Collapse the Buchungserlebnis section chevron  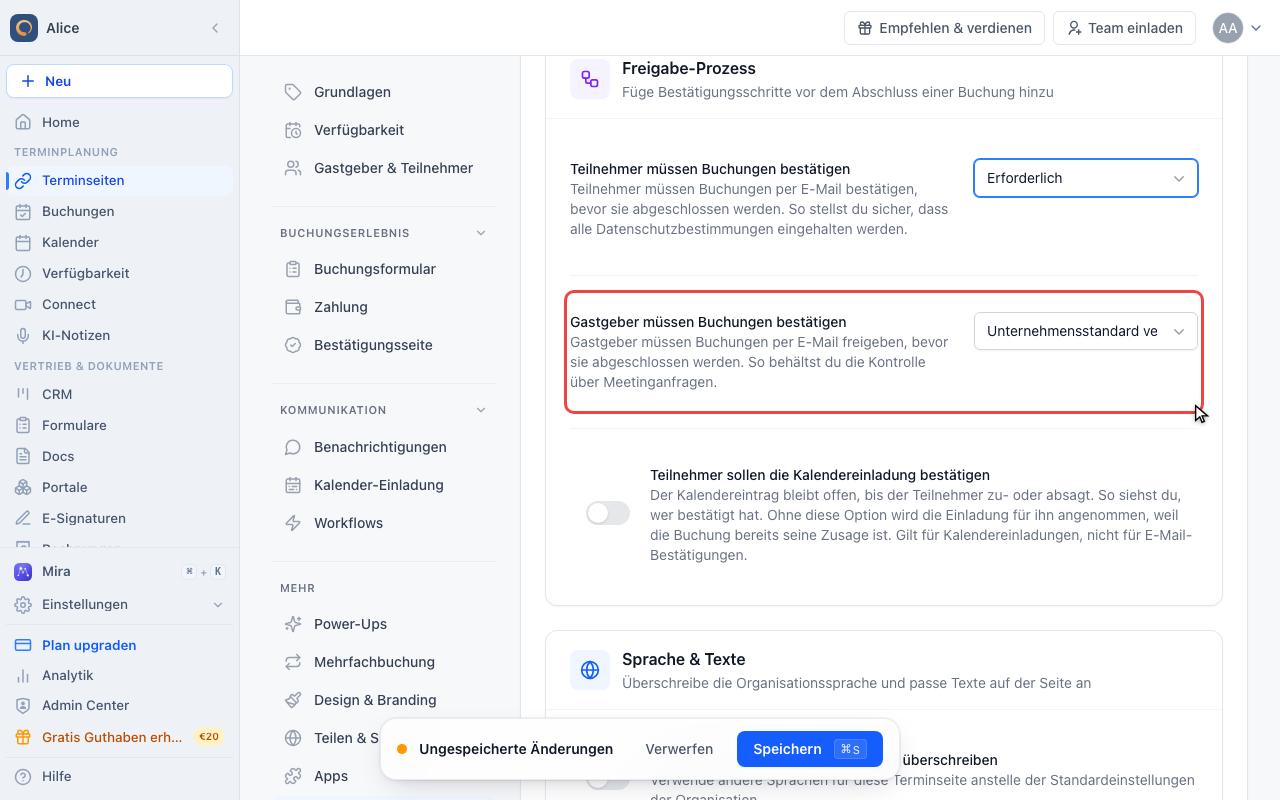[481, 233]
